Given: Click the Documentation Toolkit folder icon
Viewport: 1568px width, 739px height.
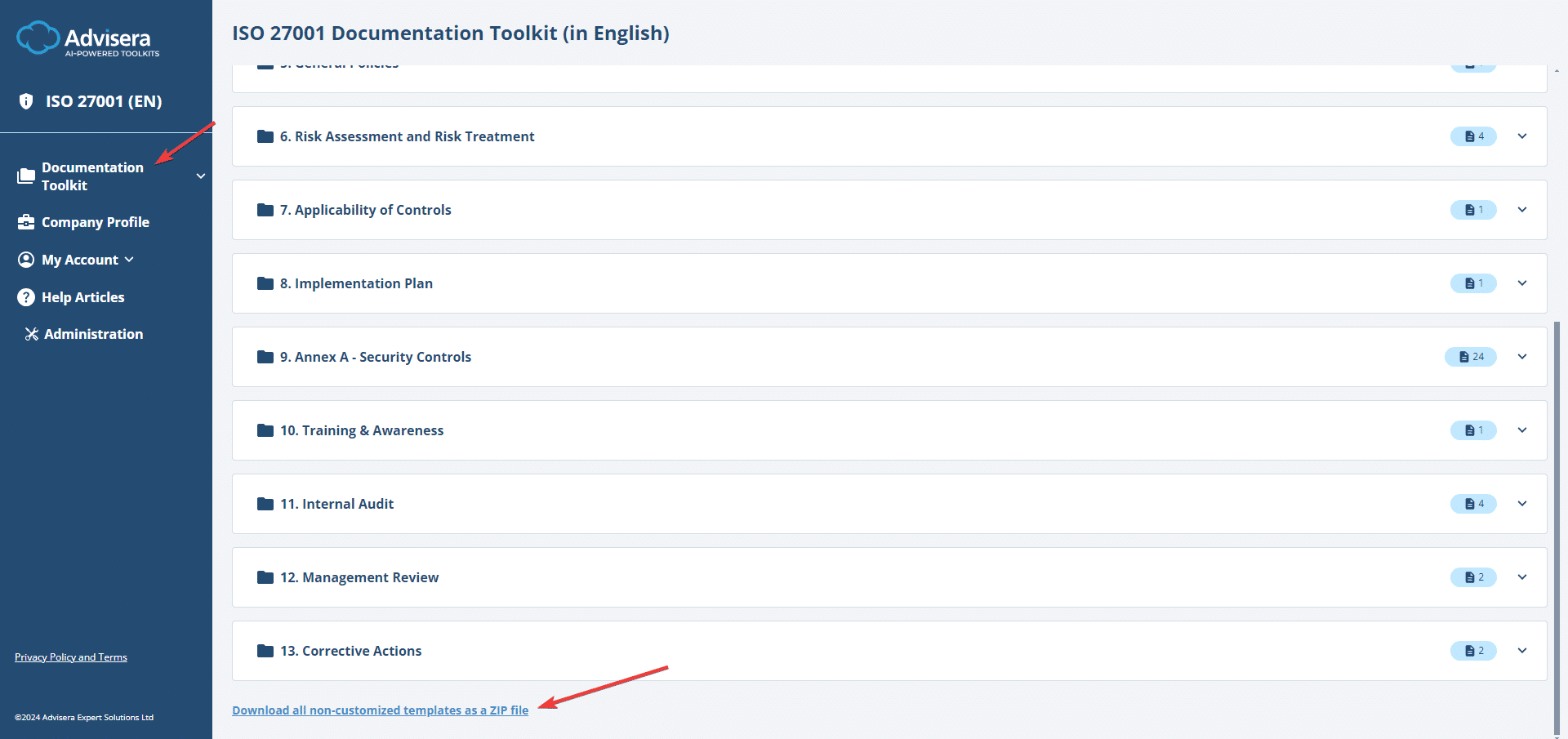Looking at the screenshot, I should [26, 176].
